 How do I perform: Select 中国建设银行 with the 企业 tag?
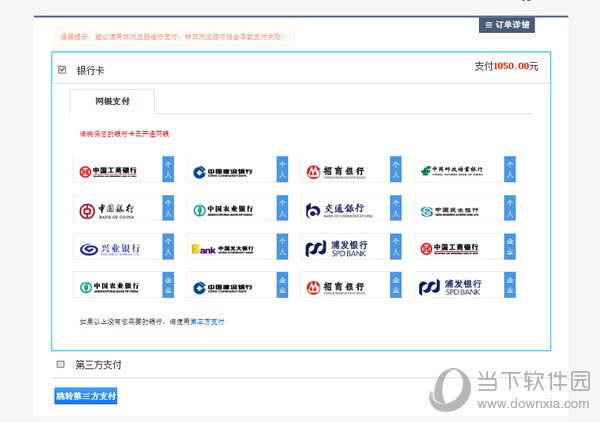coord(237,285)
